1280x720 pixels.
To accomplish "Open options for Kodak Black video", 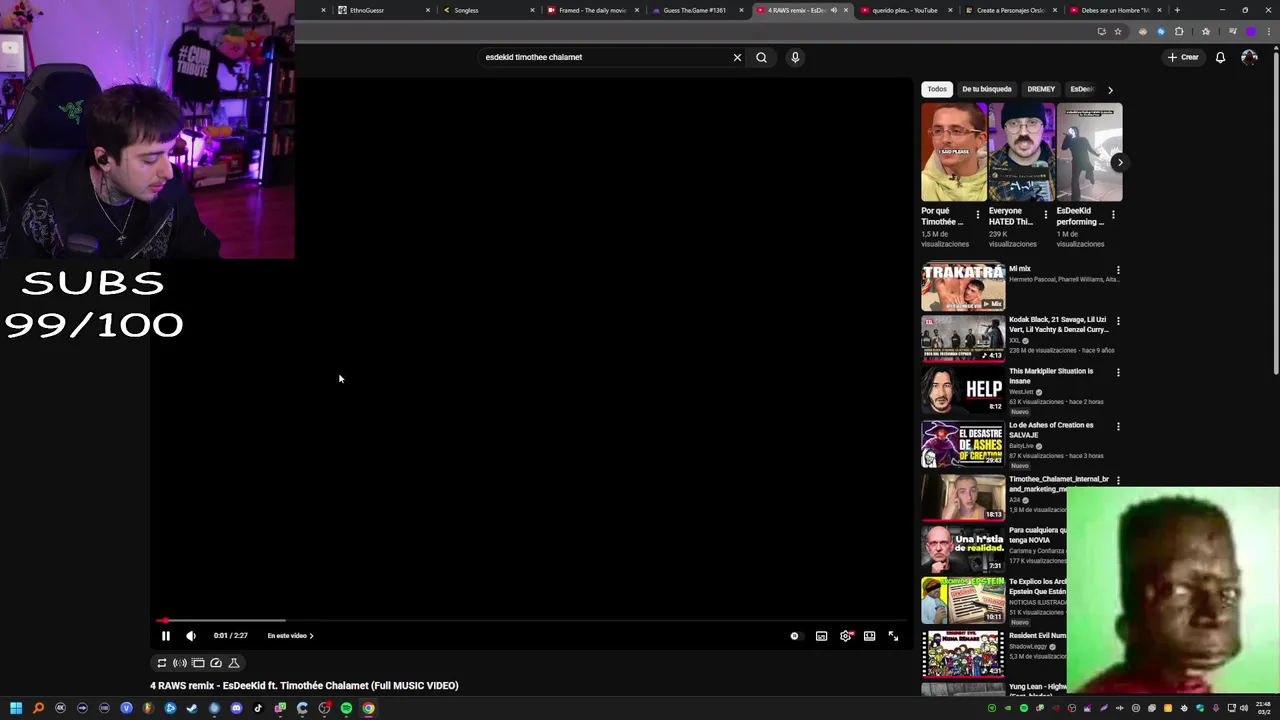I will (1118, 321).
